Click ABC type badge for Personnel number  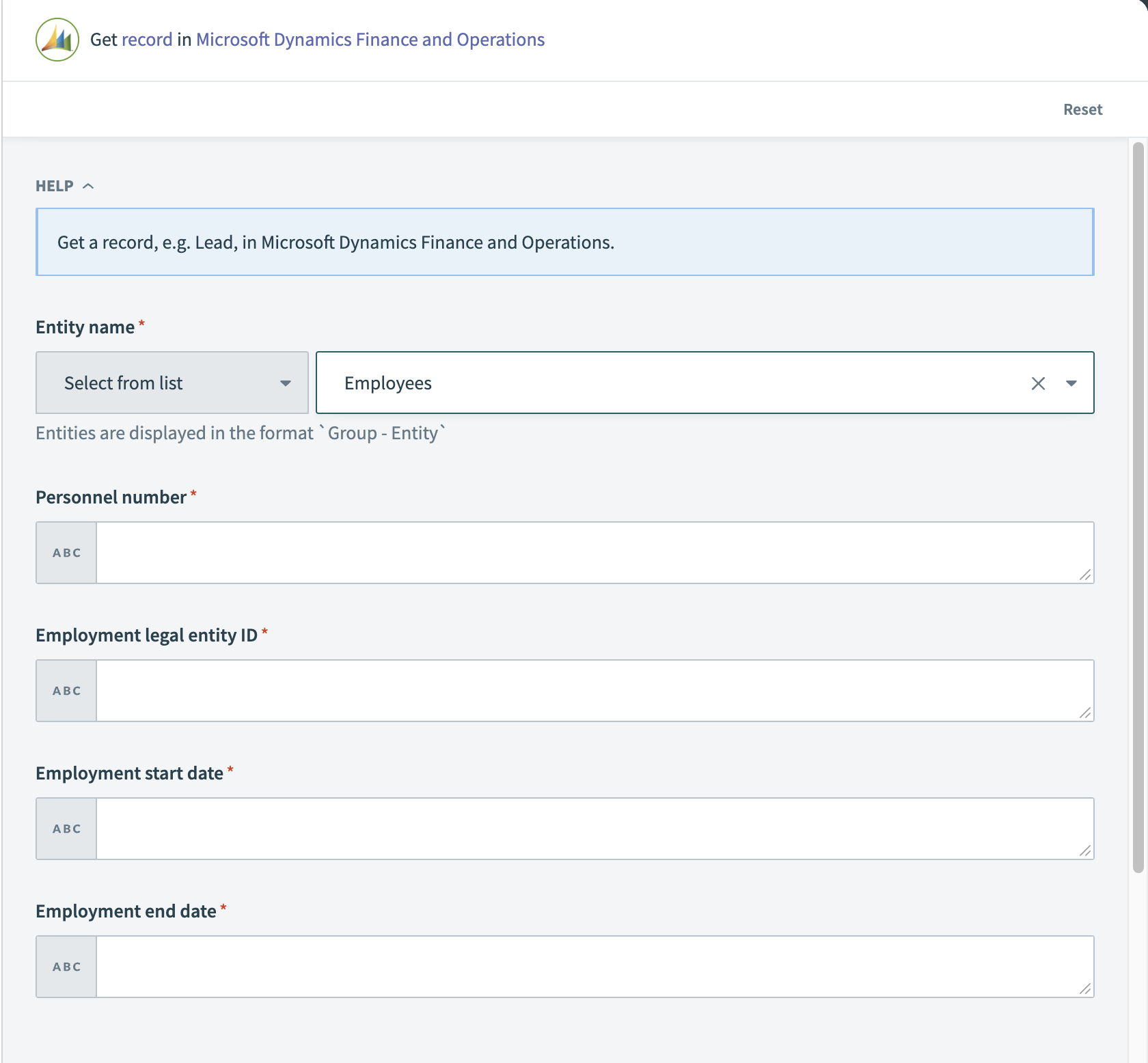tap(67, 553)
